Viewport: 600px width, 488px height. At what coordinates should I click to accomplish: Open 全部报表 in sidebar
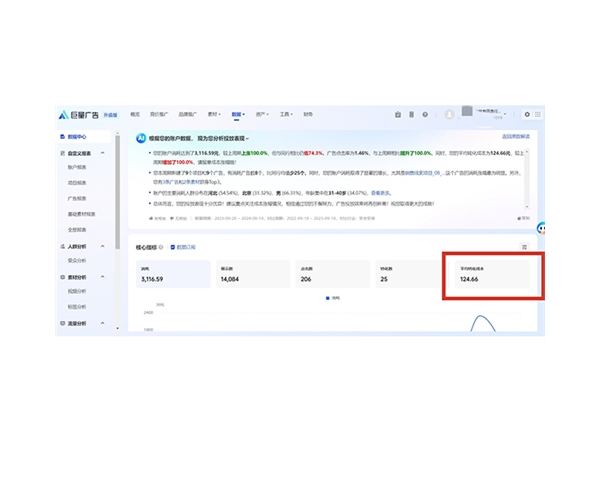(x=77, y=230)
